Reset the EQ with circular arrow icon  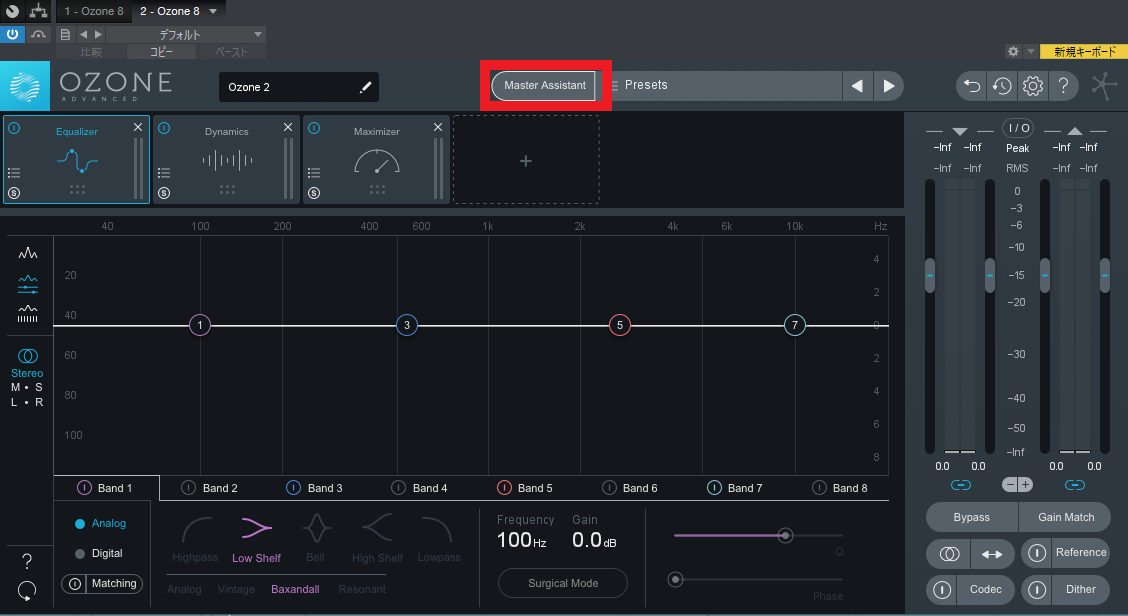tap(27, 591)
